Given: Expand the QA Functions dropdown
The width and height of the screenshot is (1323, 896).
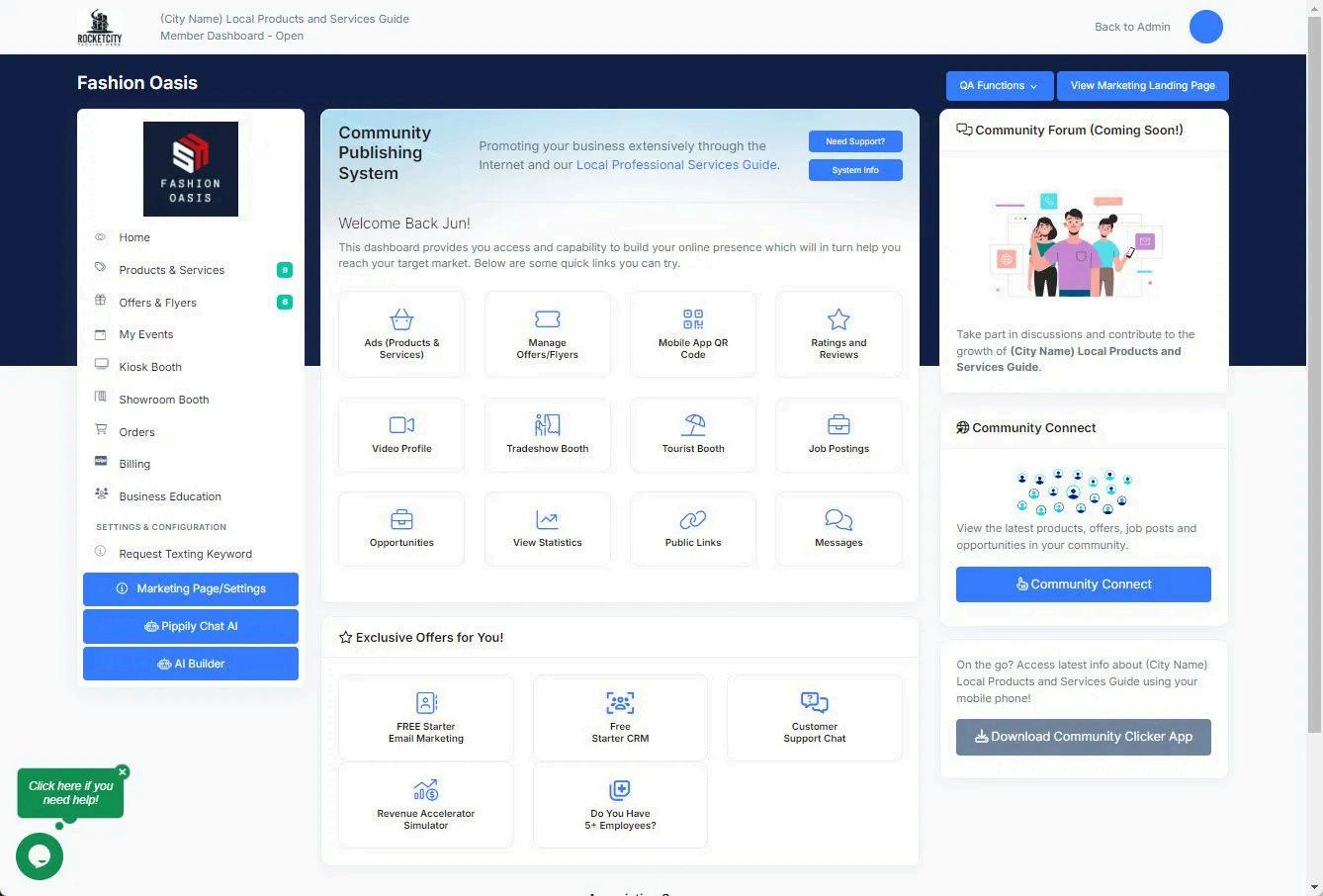Looking at the screenshot, I should 999,86.
